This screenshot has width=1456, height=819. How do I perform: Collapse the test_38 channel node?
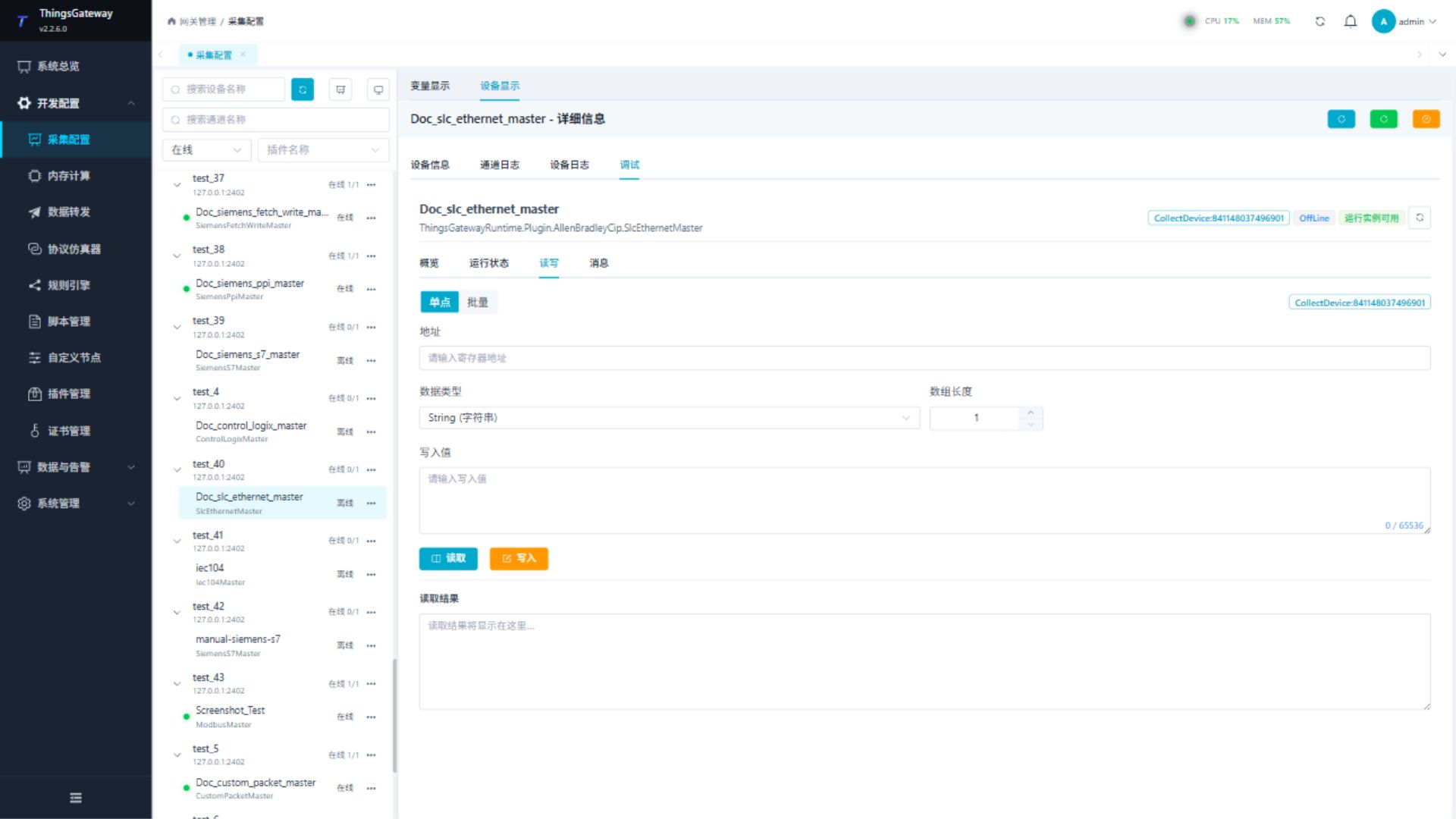pos(177,256)
